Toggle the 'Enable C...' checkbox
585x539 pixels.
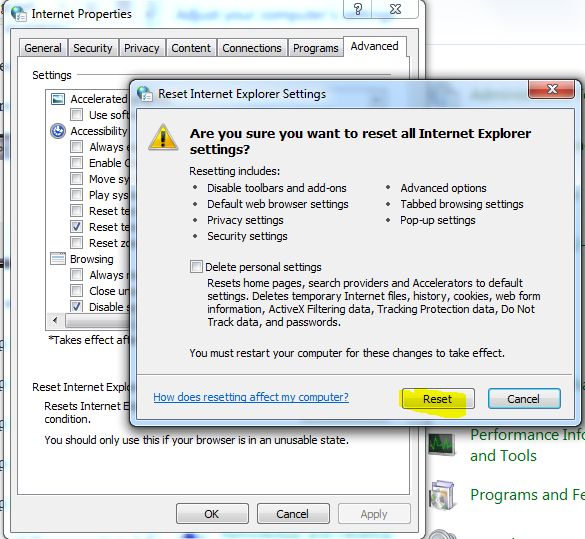pos(76,163)
